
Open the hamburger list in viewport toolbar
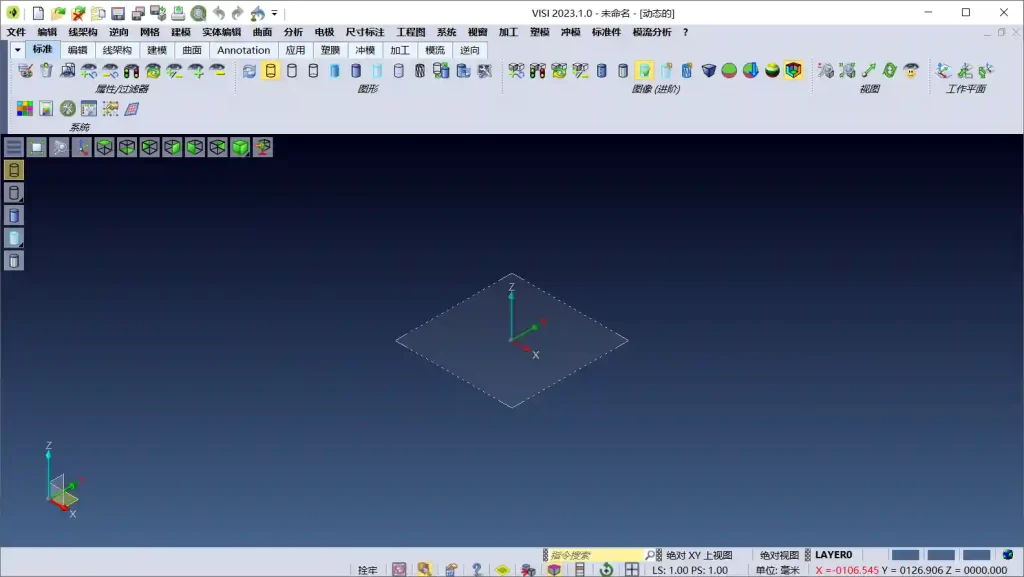[x=14, y=147]
